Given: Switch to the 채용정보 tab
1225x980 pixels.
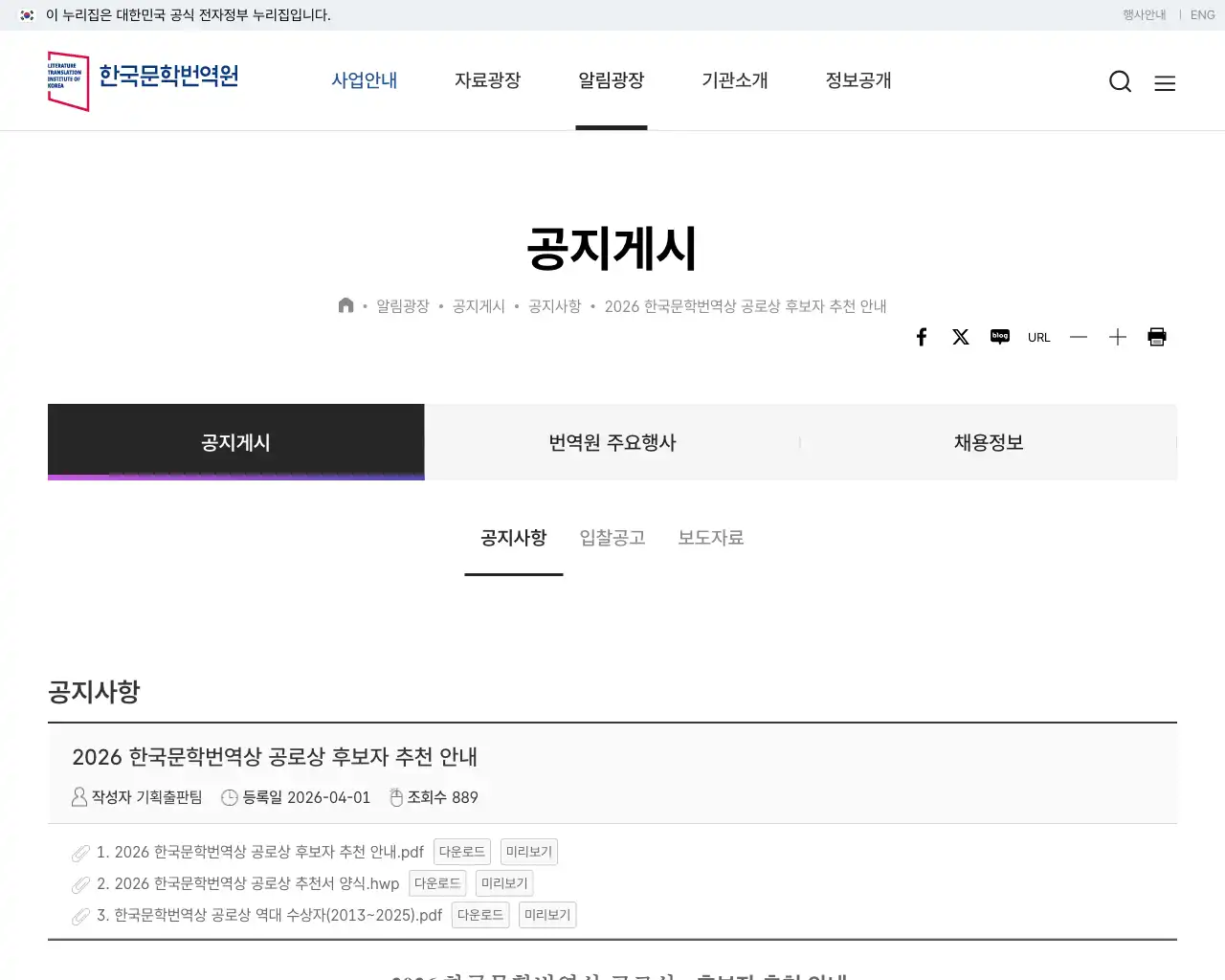Looking at the screenshot, I should coord(989,442).
